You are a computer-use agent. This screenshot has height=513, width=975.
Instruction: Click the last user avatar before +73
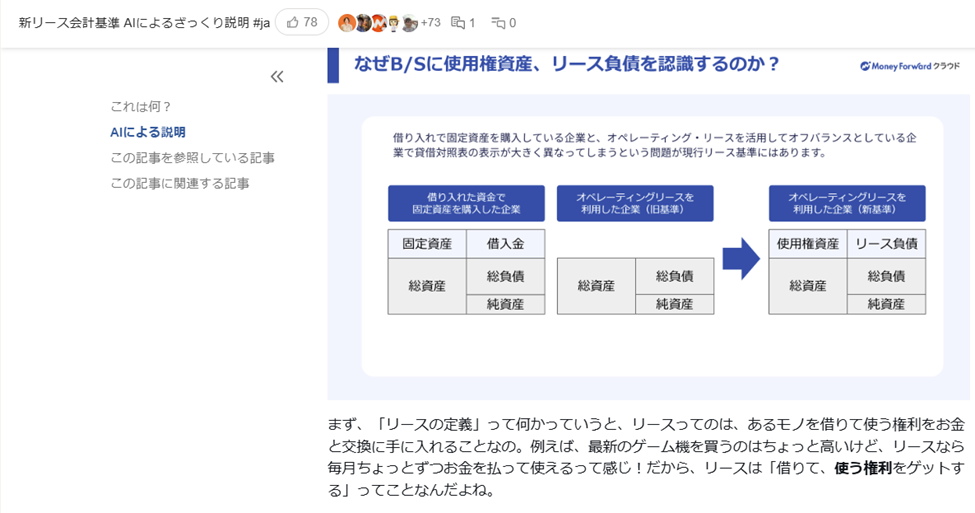(x=409, y=23)
